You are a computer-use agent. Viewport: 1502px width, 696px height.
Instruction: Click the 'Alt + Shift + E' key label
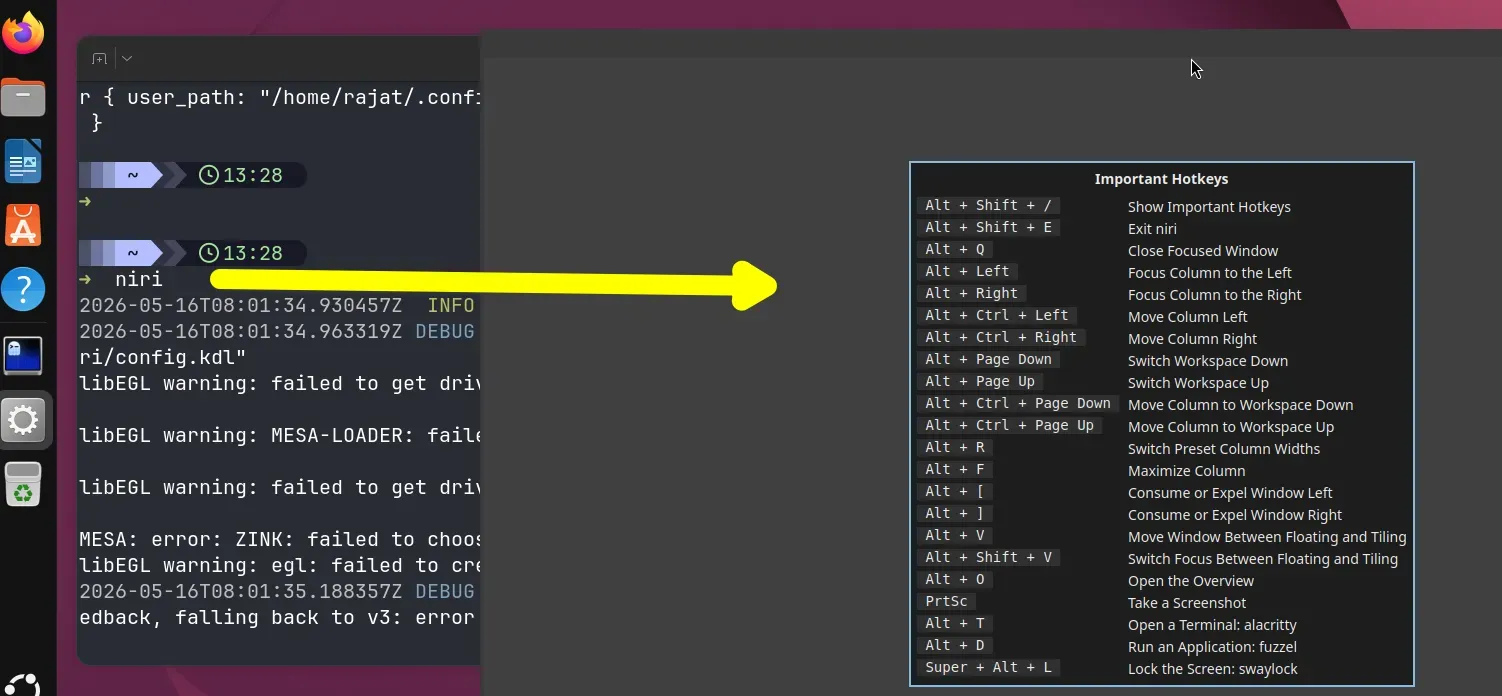tap(988, 227)
